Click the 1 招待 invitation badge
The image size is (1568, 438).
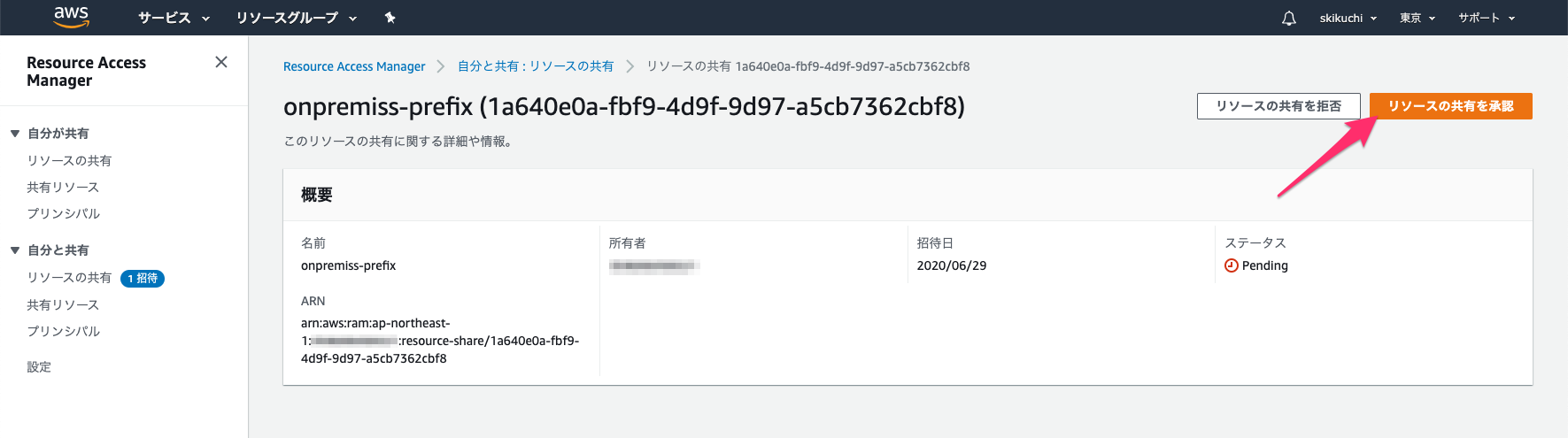[x=143, y=279]
